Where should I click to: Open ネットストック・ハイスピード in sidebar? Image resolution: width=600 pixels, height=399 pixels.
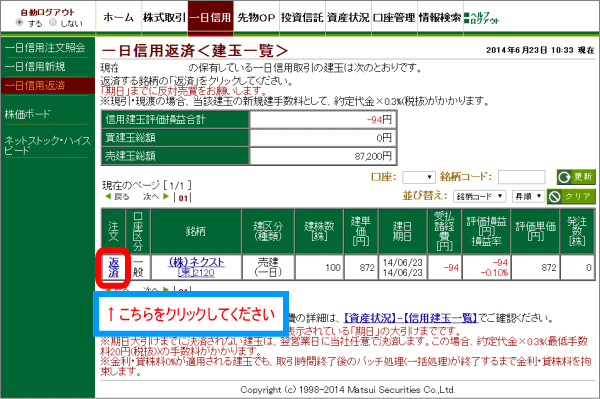(x=47, y=145)
